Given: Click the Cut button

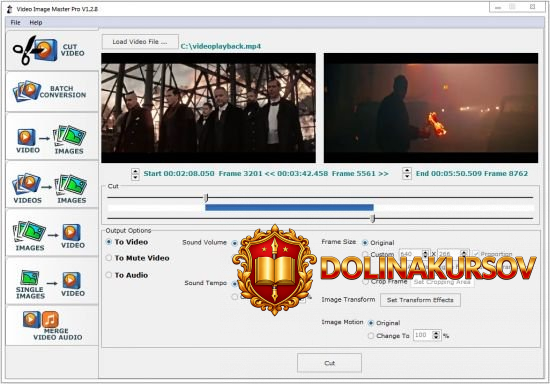Looking at the screenshot, I should 329,363.
